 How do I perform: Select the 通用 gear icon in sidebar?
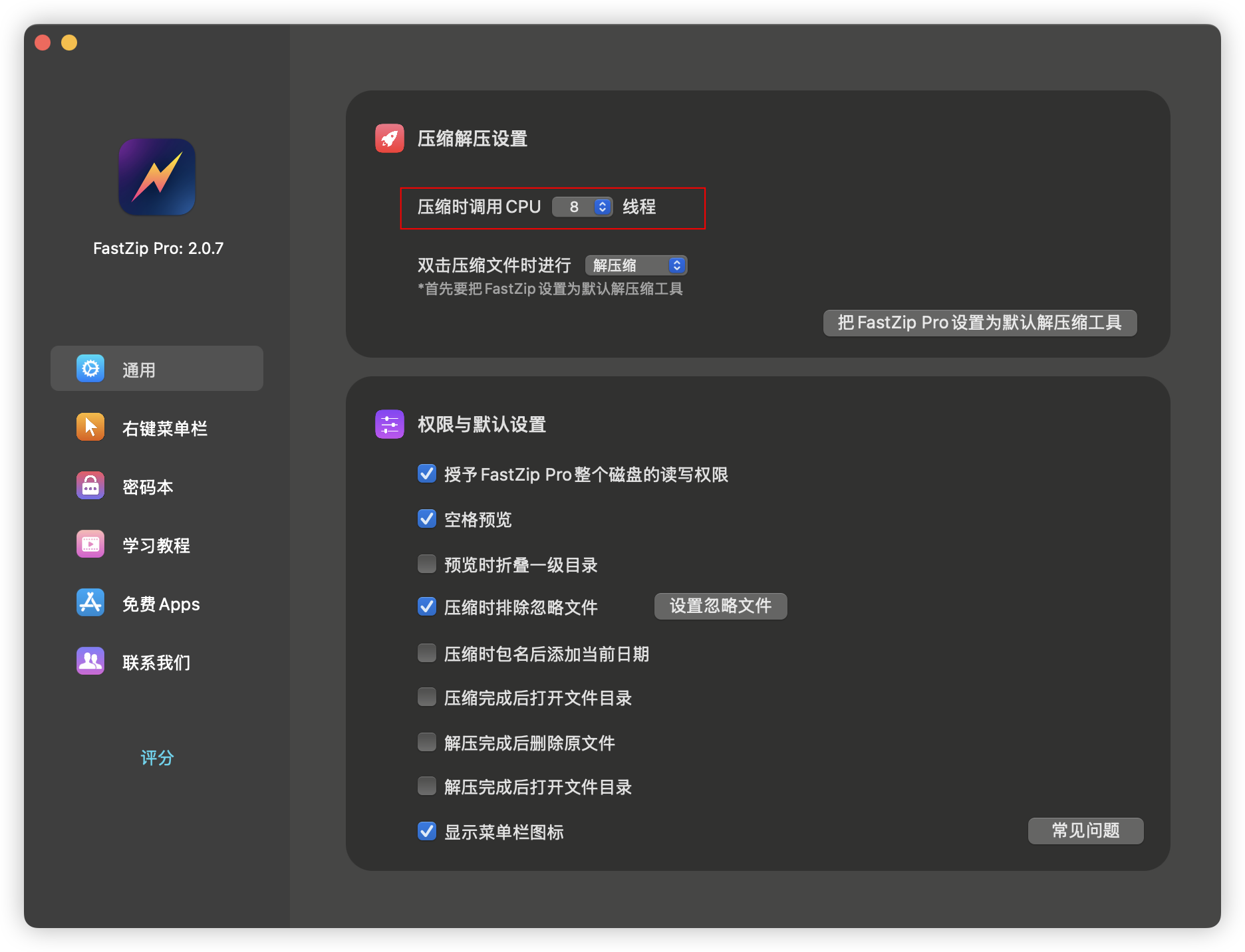pyautogui.click(x=90, y=368)
